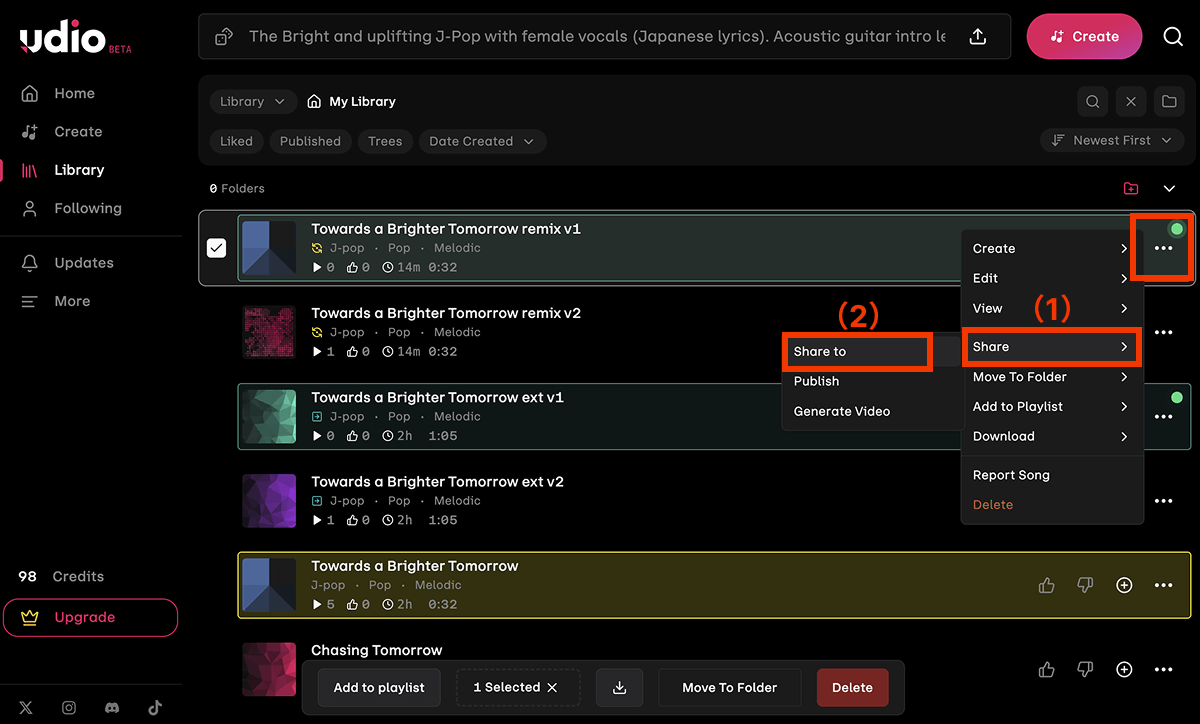Click the folder view icon in library toolbar
Image resolution: width=1200 pixels, height=724 pixels.
pos(1168,101)
